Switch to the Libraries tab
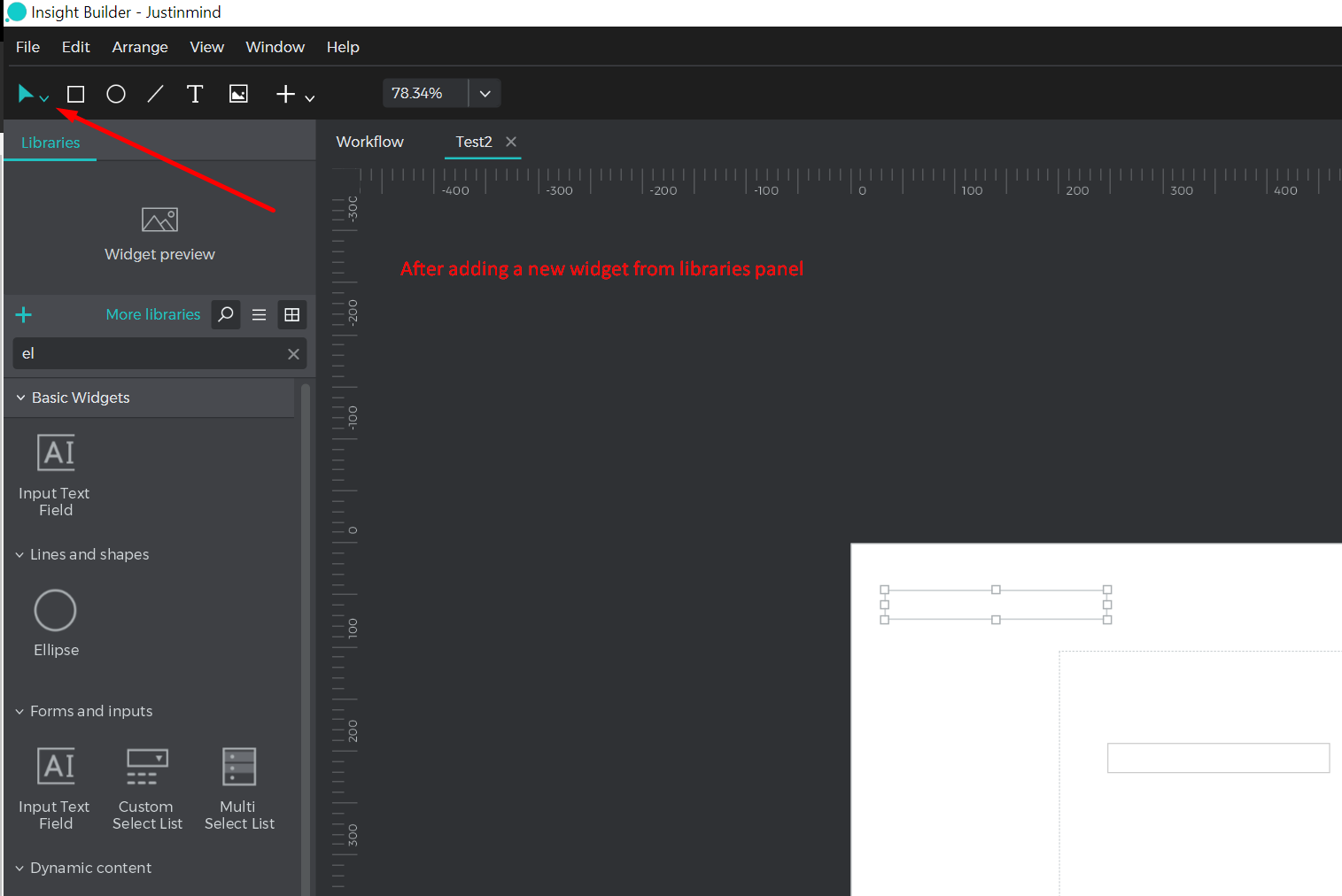The height and width of the screenshot is (896, 1342). 50,143
